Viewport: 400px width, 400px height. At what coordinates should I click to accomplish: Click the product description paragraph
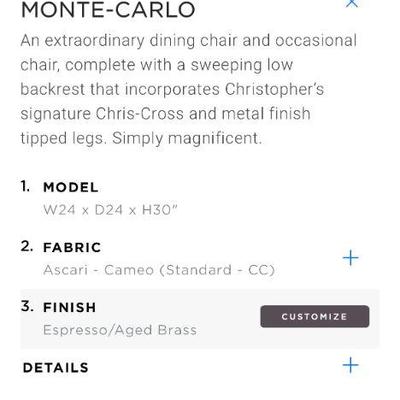[189, 89]
